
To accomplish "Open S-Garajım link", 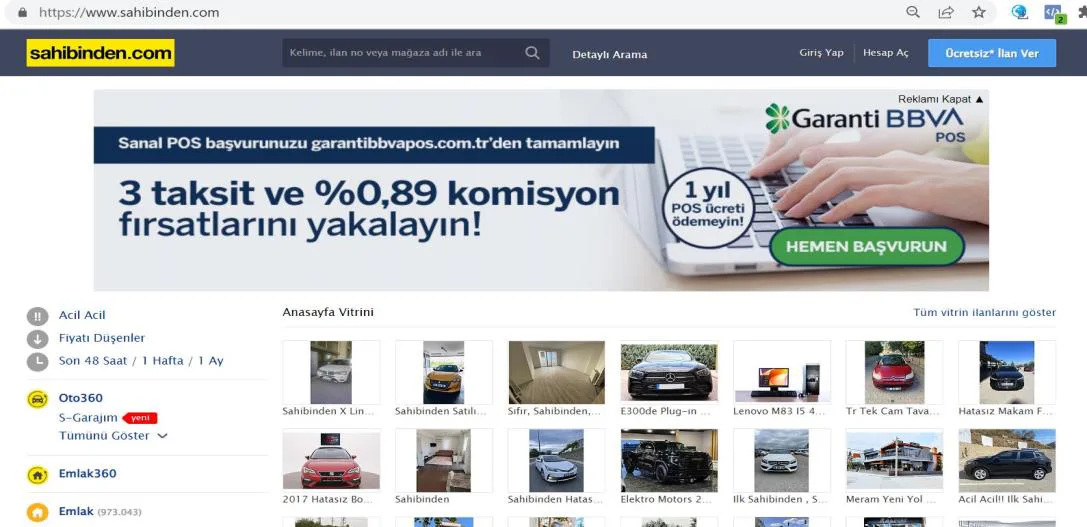I will coord(88,417).
